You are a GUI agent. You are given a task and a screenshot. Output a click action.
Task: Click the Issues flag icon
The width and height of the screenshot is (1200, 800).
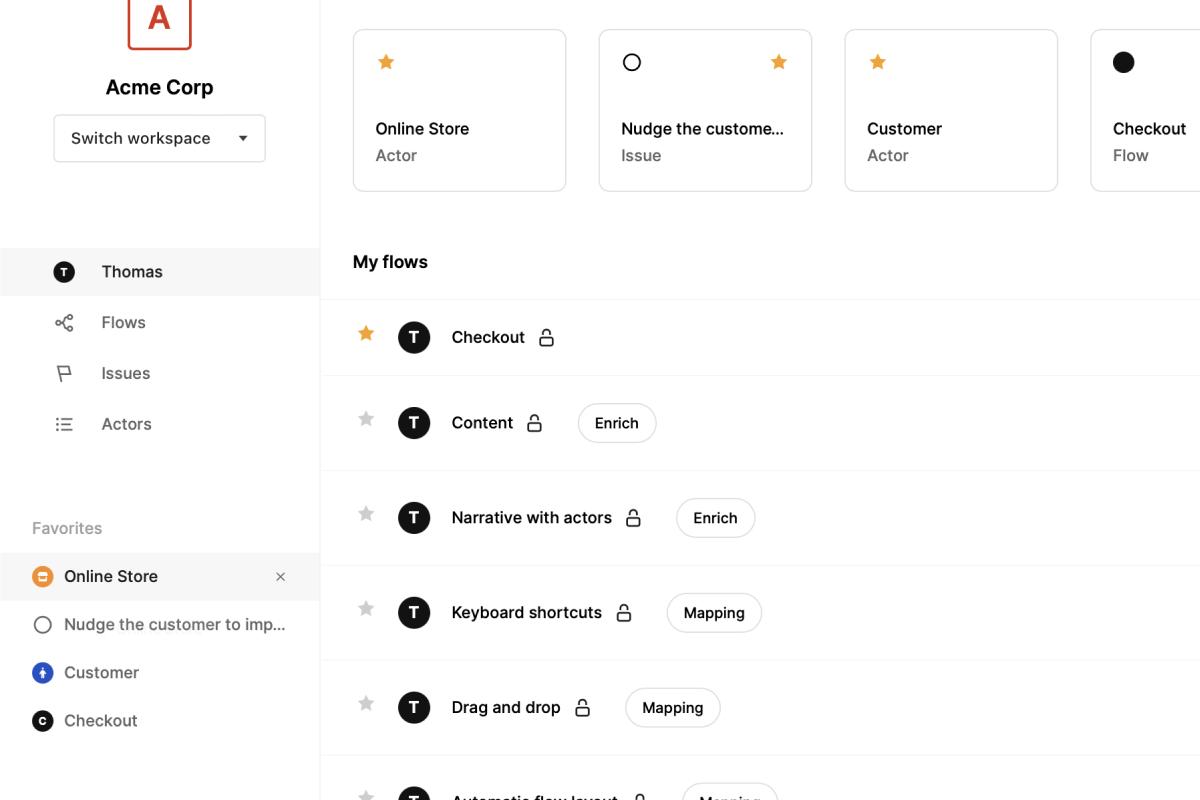64,374
